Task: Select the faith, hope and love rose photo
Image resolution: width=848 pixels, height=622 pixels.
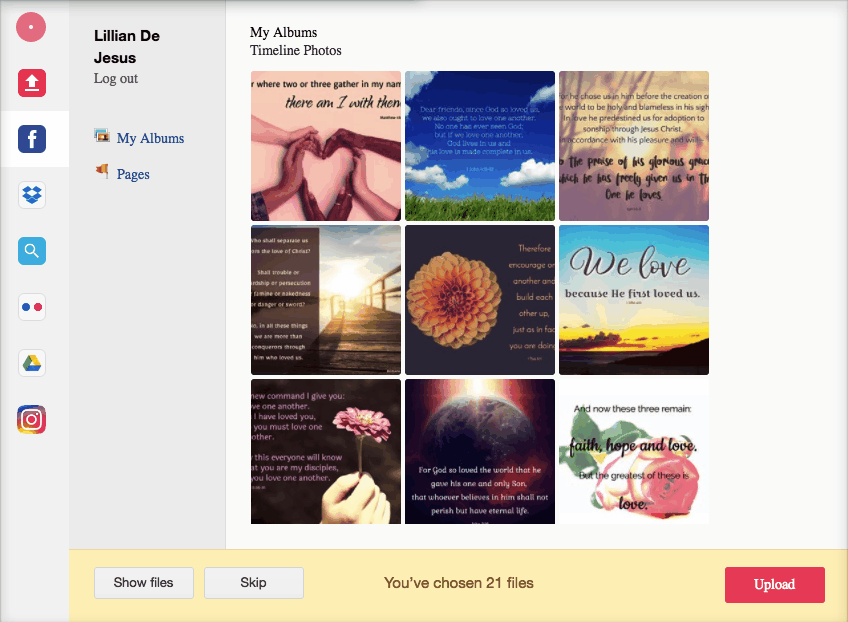Action: 634,452
